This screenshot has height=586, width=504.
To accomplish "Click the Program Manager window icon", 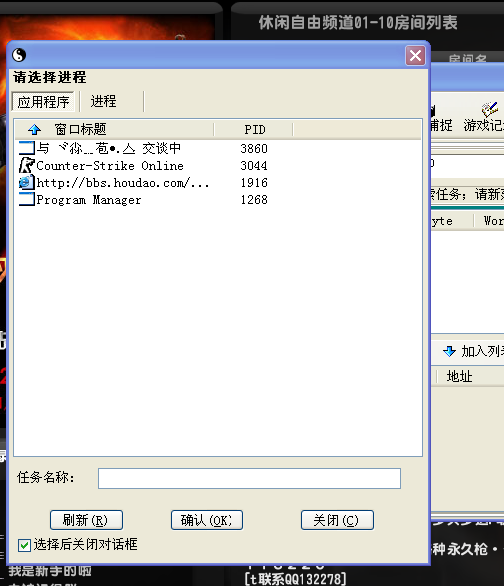I will click(27, 199).
